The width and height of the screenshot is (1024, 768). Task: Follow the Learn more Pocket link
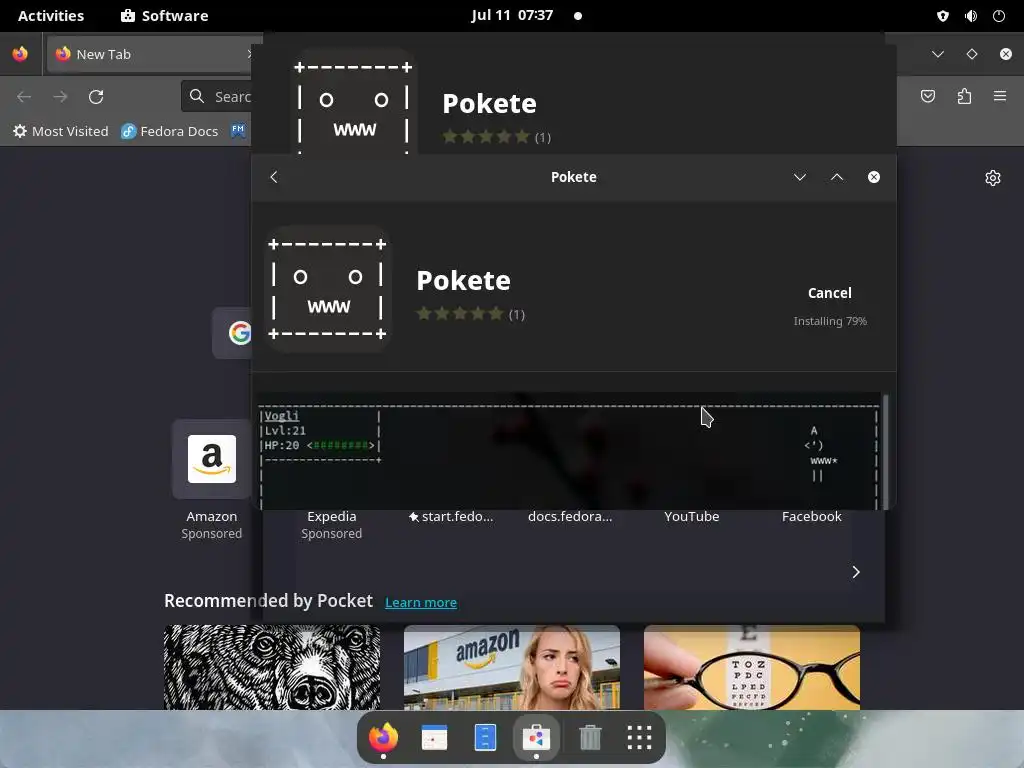pyautogui.click(x=421, y=602)
